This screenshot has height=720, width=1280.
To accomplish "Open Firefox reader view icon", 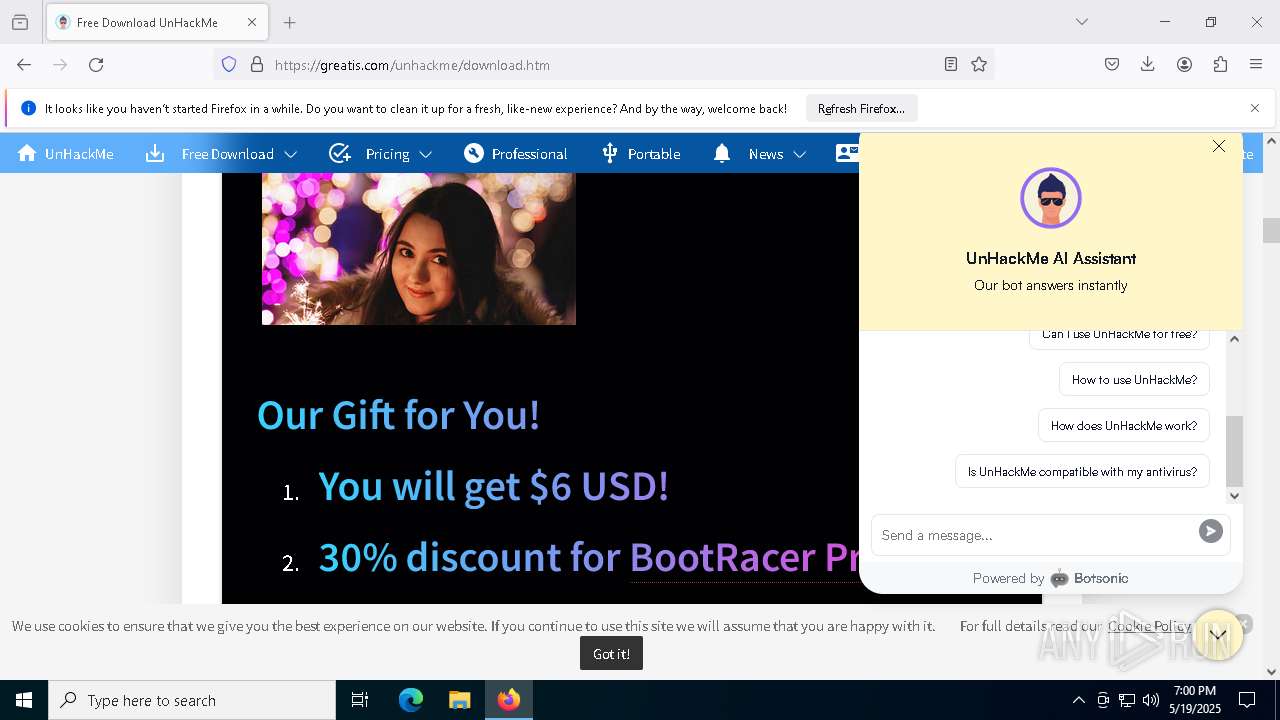I will pyautogui.click(x=951, y=64).
